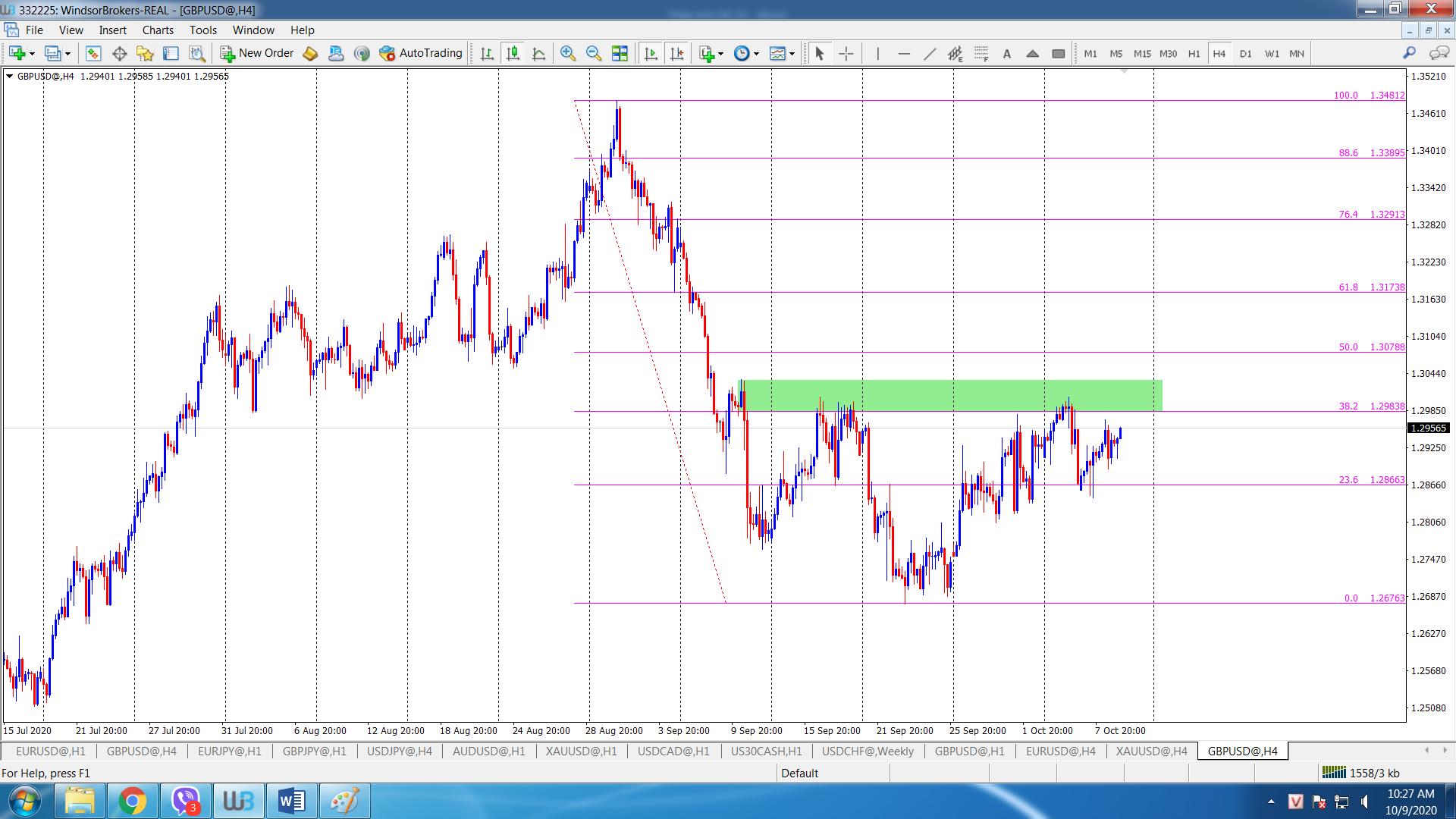Open the Charts menu
The height and width of the screenshot is (819, 1456).
point(158,30)
